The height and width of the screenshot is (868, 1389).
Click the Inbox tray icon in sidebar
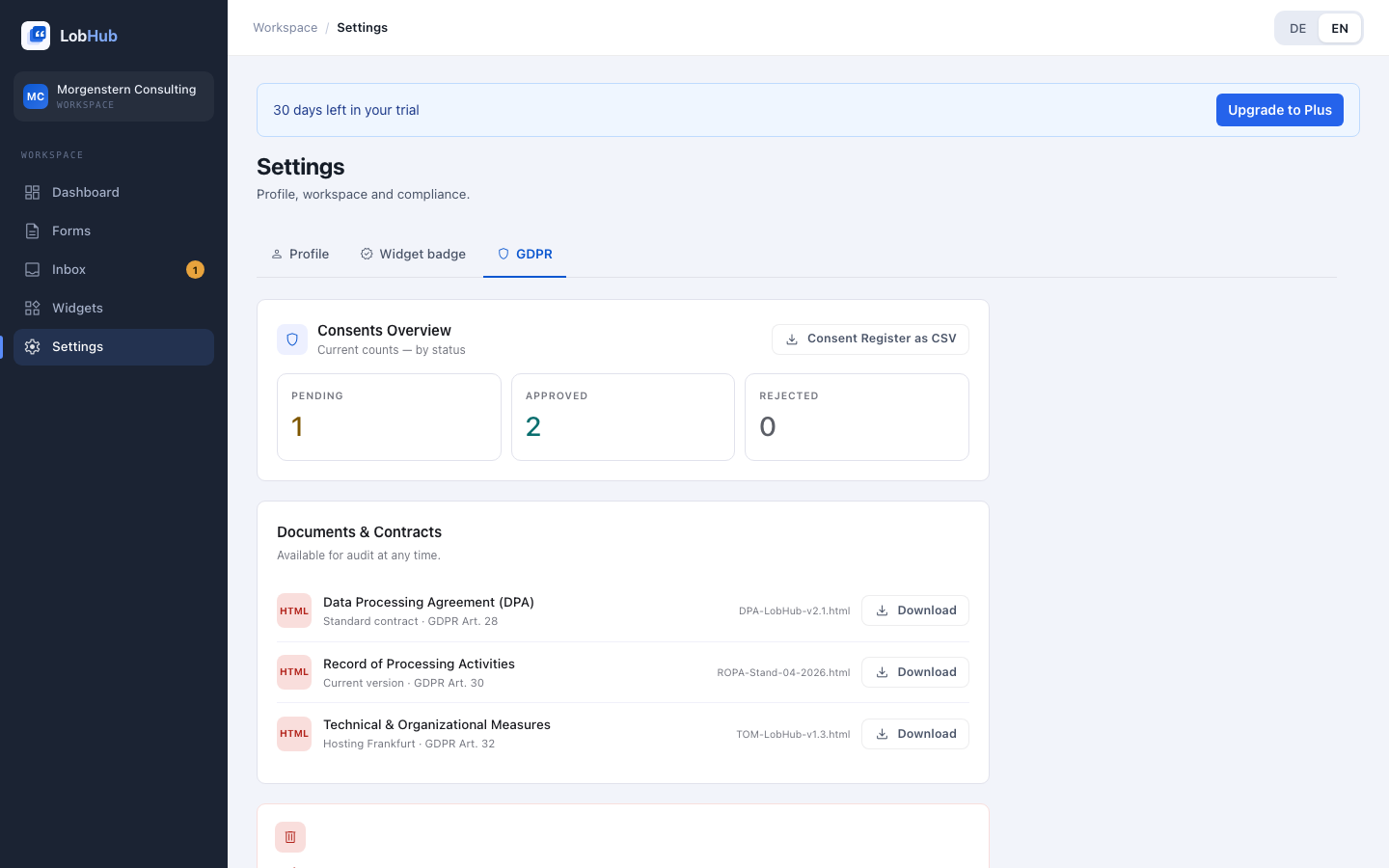pos(33,270)
